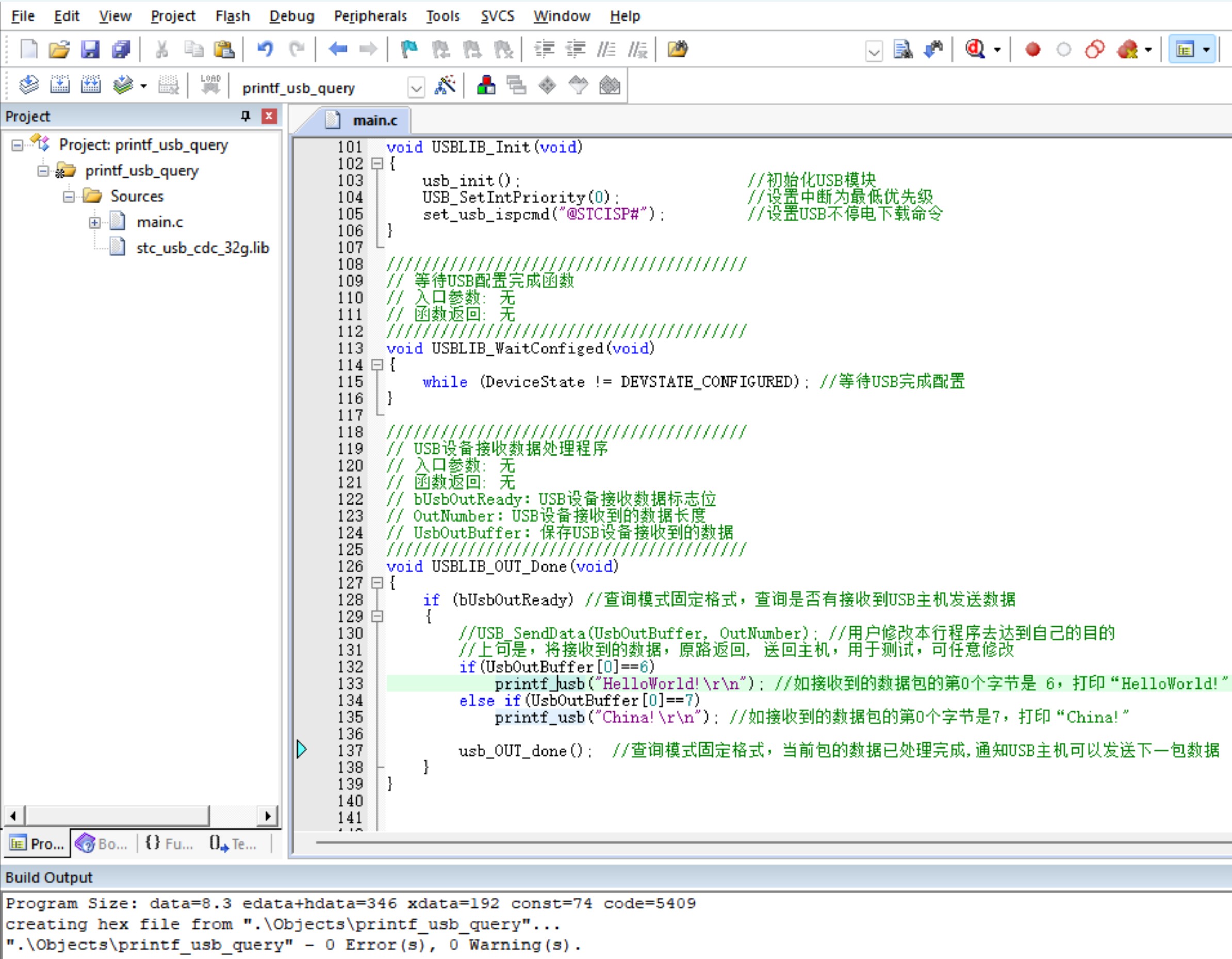1232x959 pixels.
Task: Start the debug session with the magnifier icon
Action: 975,50
